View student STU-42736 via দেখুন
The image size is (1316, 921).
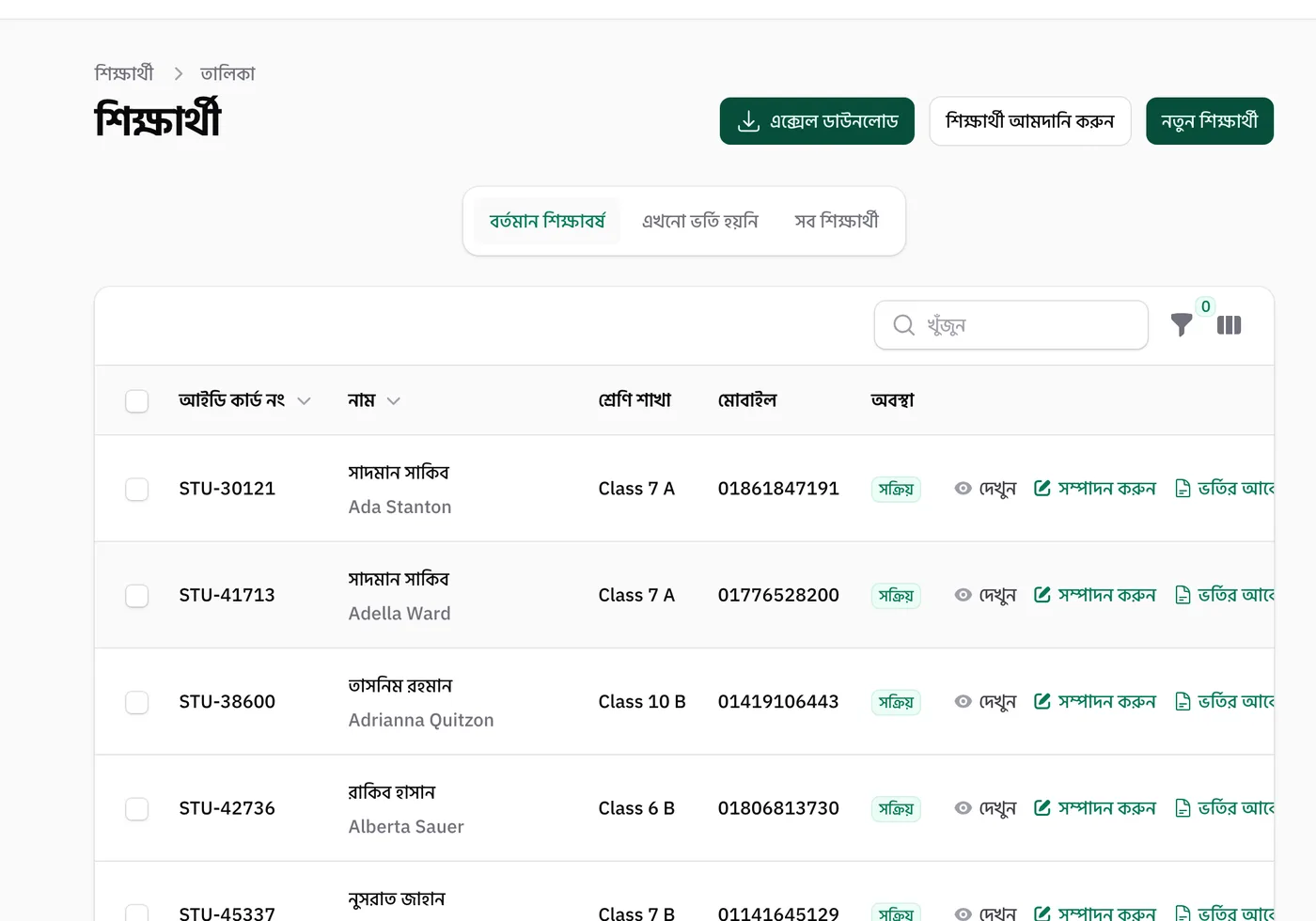[985, 808]
